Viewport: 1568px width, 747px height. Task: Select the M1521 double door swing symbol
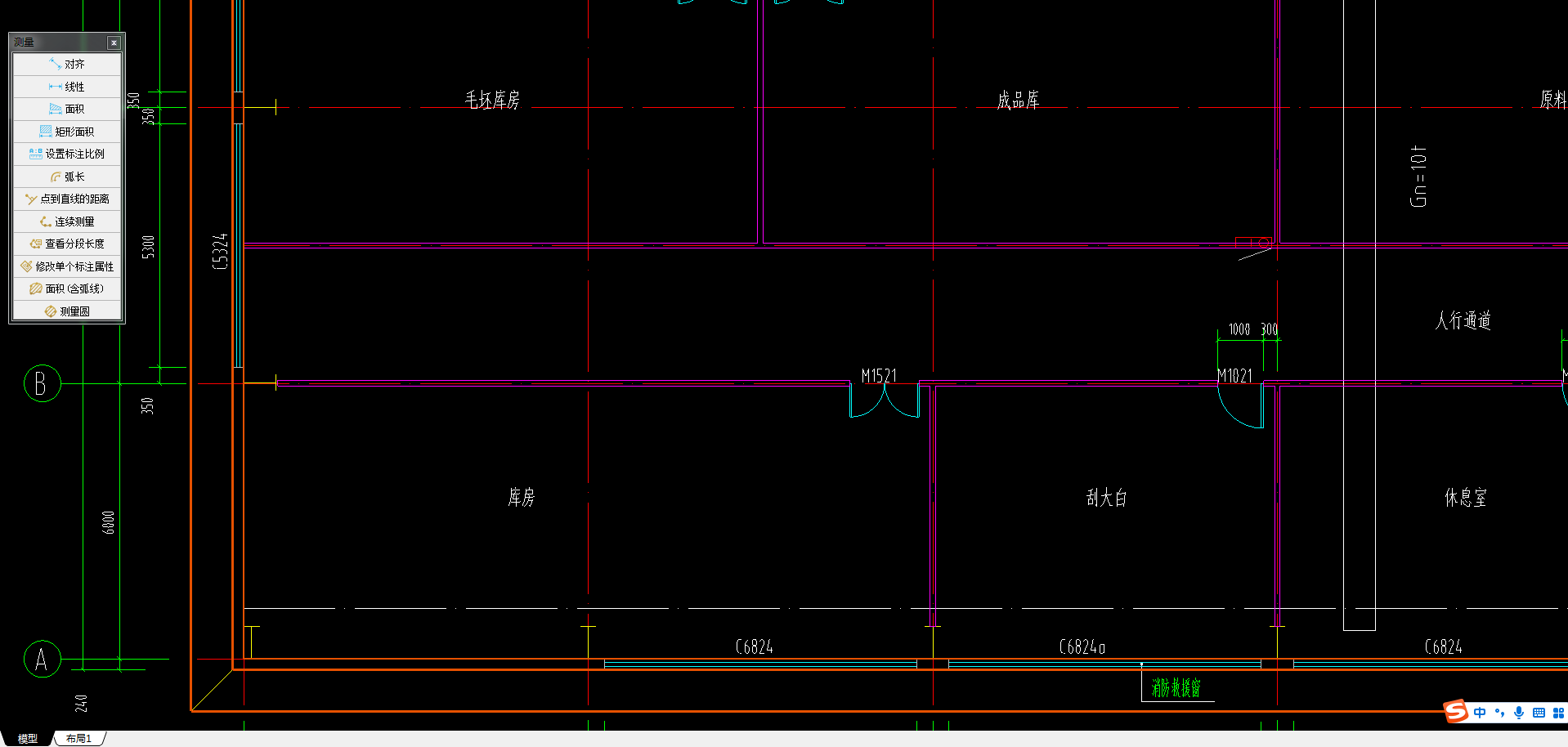click(885, 400)
